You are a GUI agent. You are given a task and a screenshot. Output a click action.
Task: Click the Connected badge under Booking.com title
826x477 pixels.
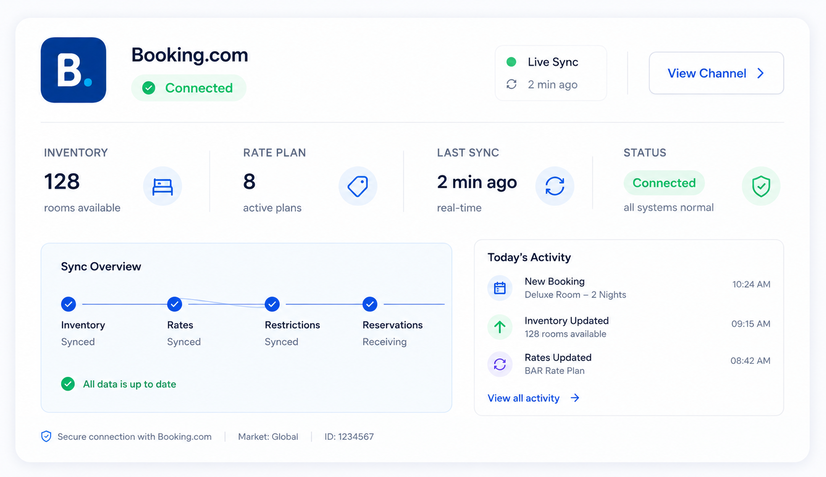189,87
